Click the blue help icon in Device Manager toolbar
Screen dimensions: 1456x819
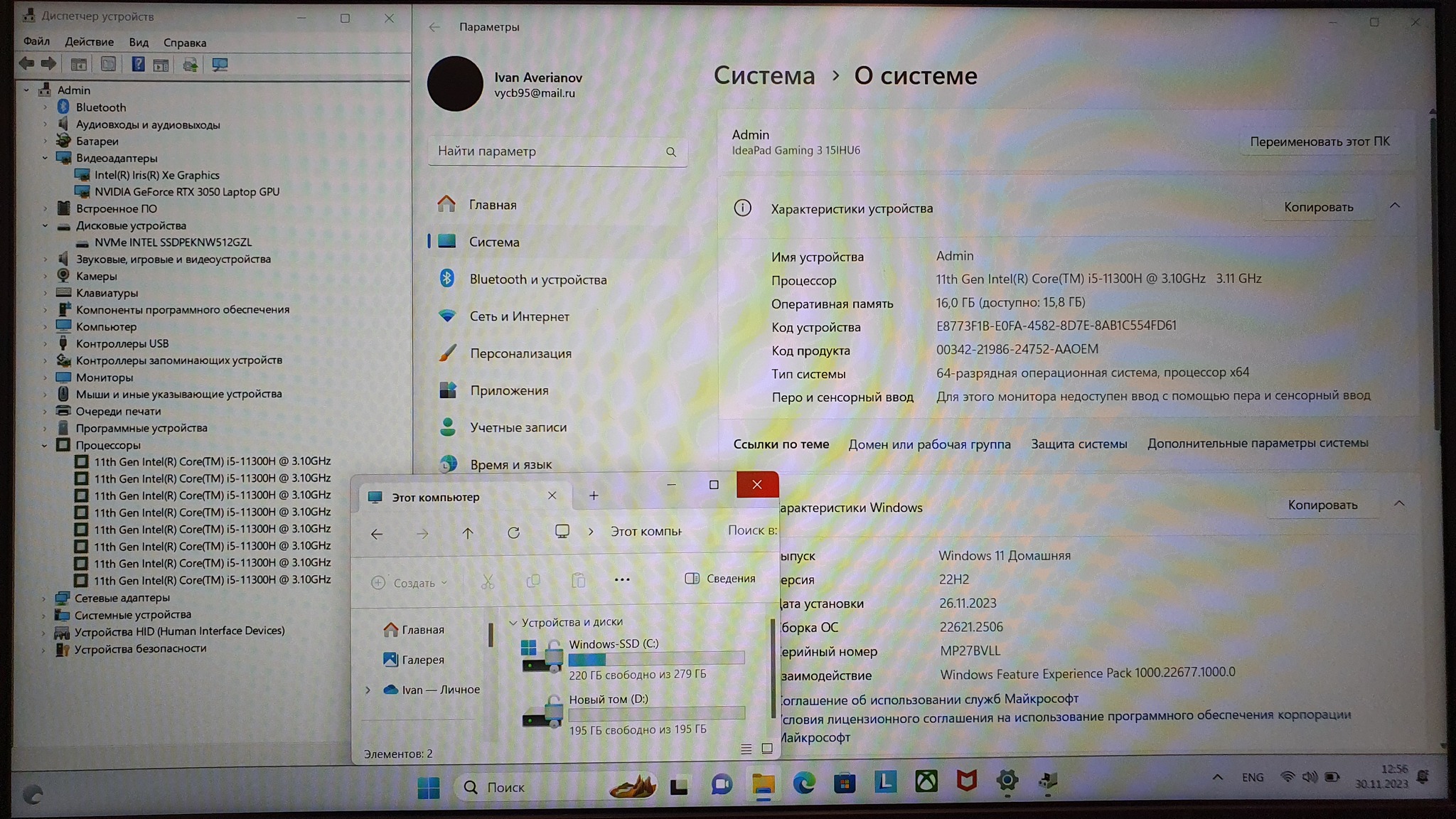coord(138,65)
